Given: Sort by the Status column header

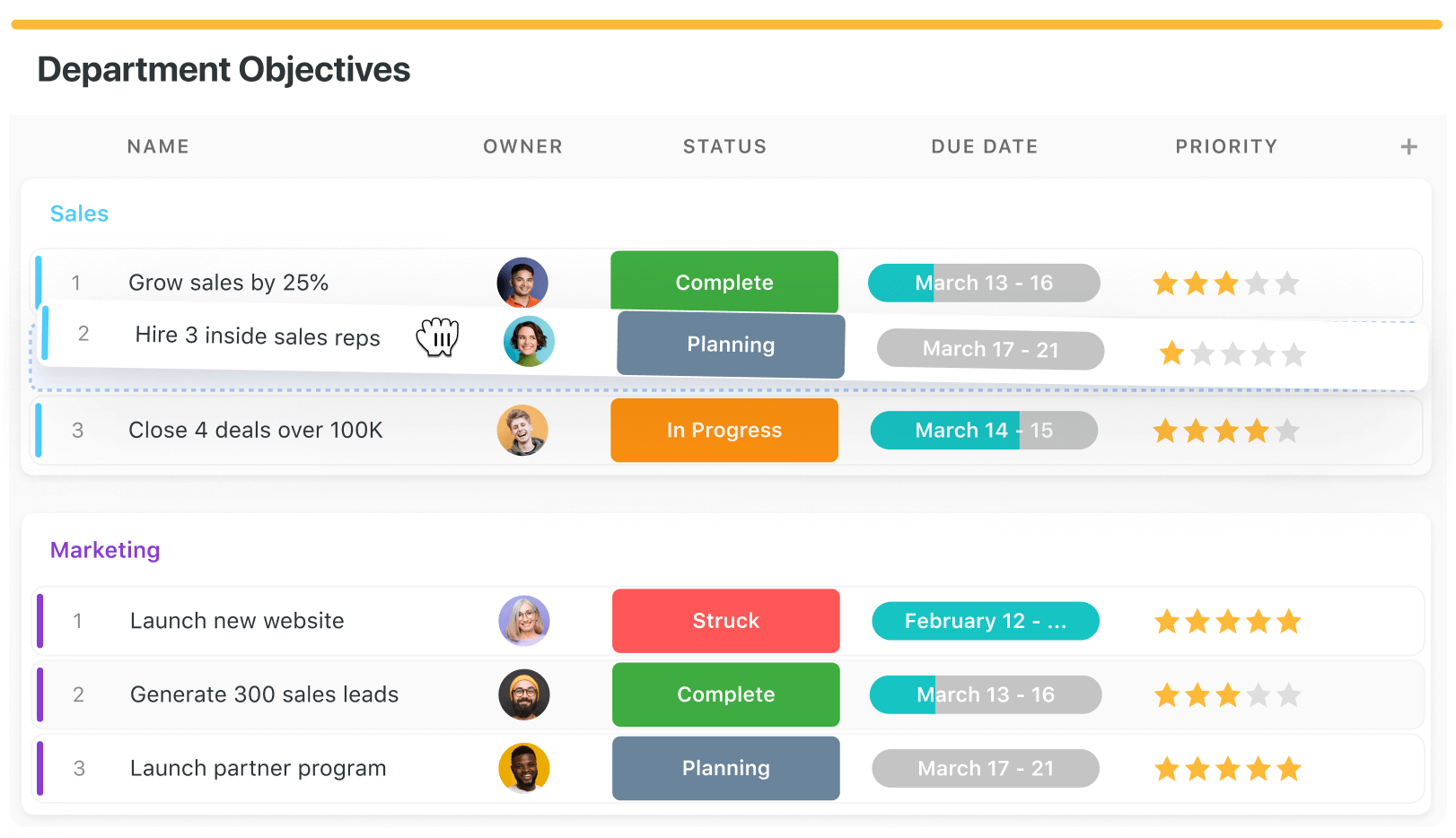Looking at the screenshot, I should [x=724, y=146].
